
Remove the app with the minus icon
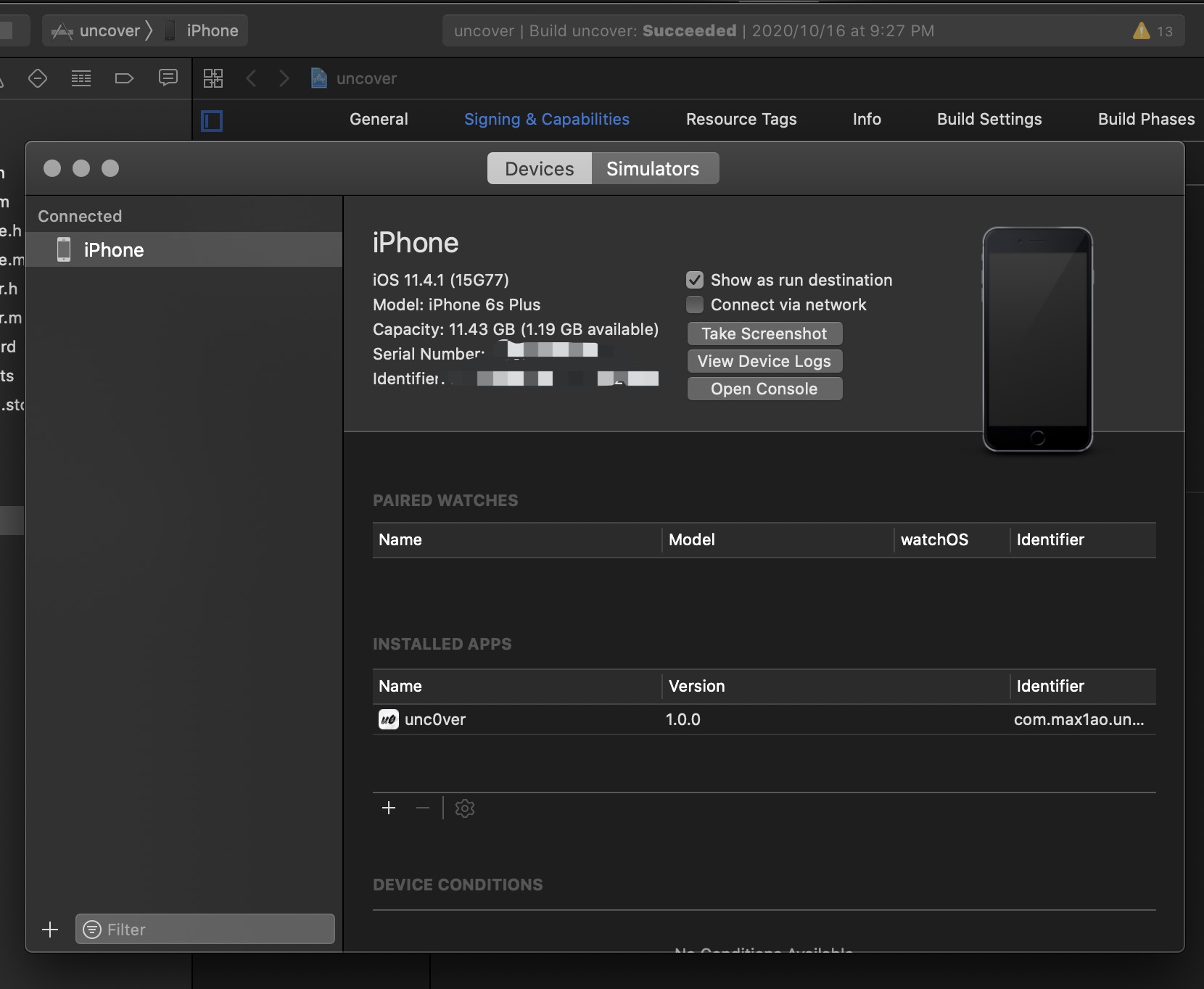pos(423,808)
